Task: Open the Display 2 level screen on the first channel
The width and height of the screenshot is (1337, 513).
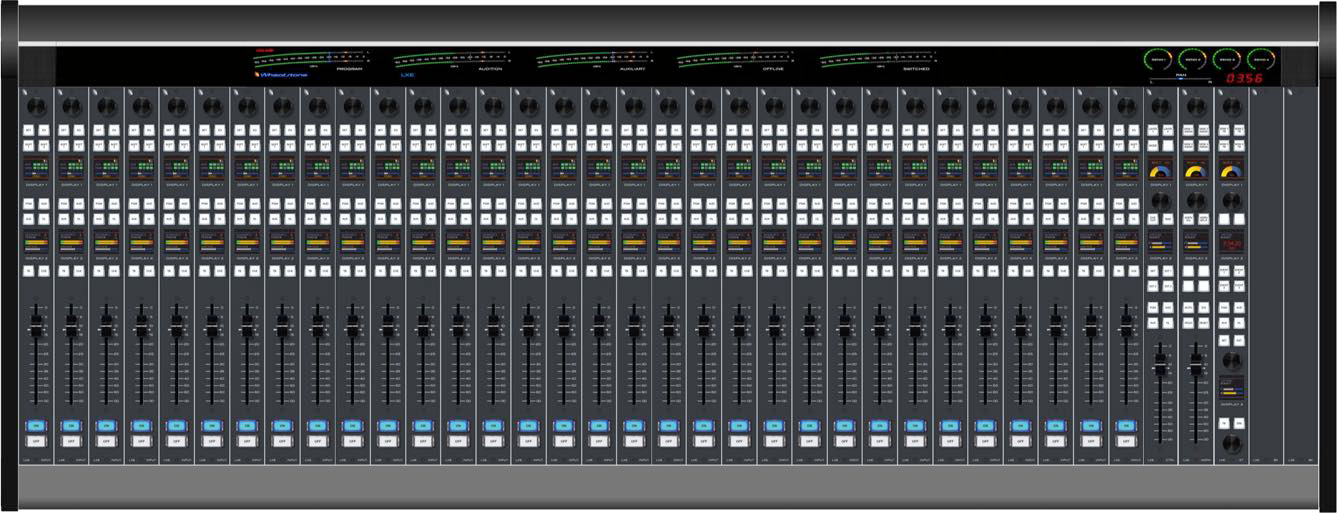Action: click(36, 241)
